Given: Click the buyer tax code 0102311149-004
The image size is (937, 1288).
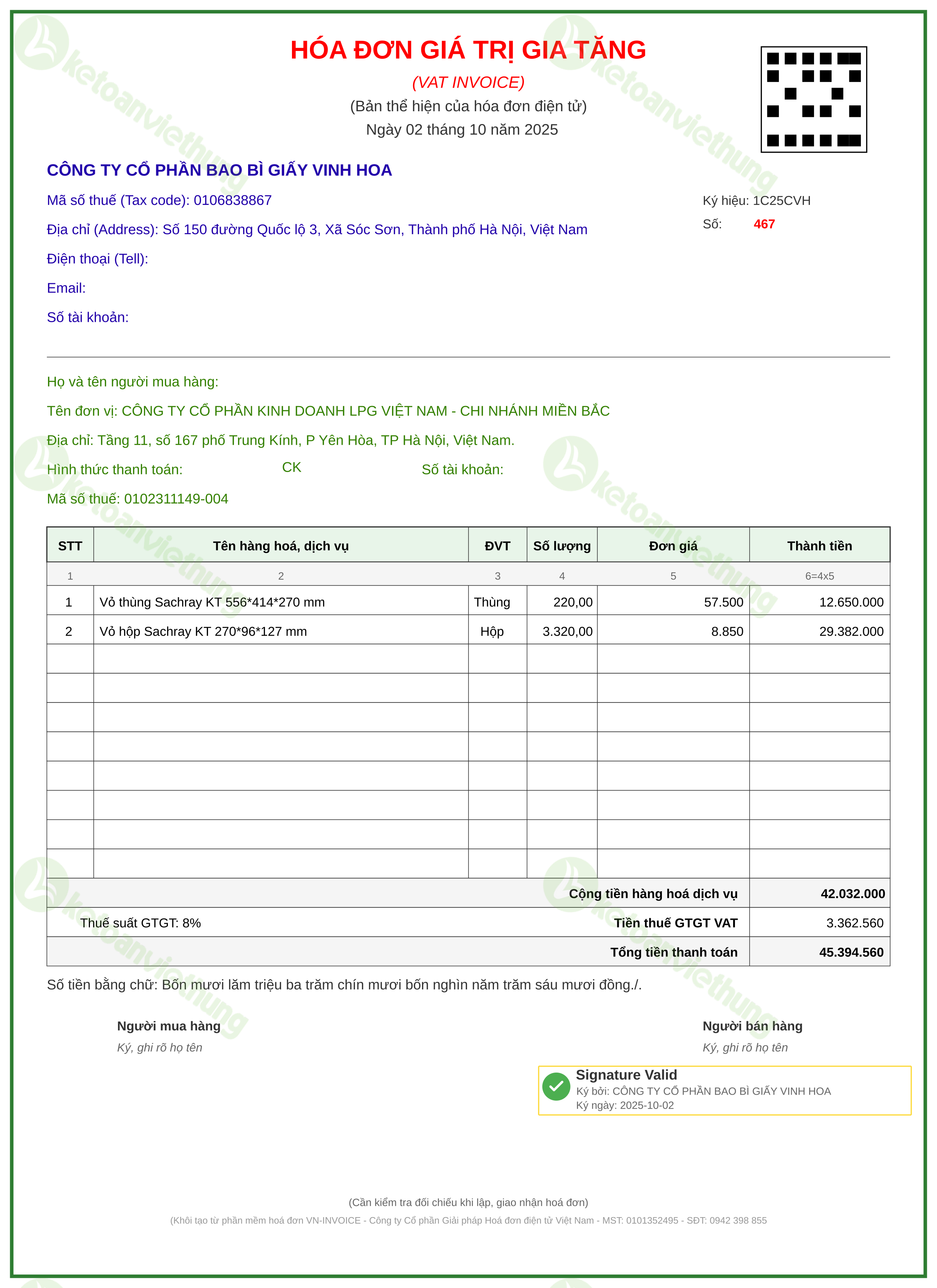Looking at the screenshot, I should pyautogui.click(x=176, y=499).
